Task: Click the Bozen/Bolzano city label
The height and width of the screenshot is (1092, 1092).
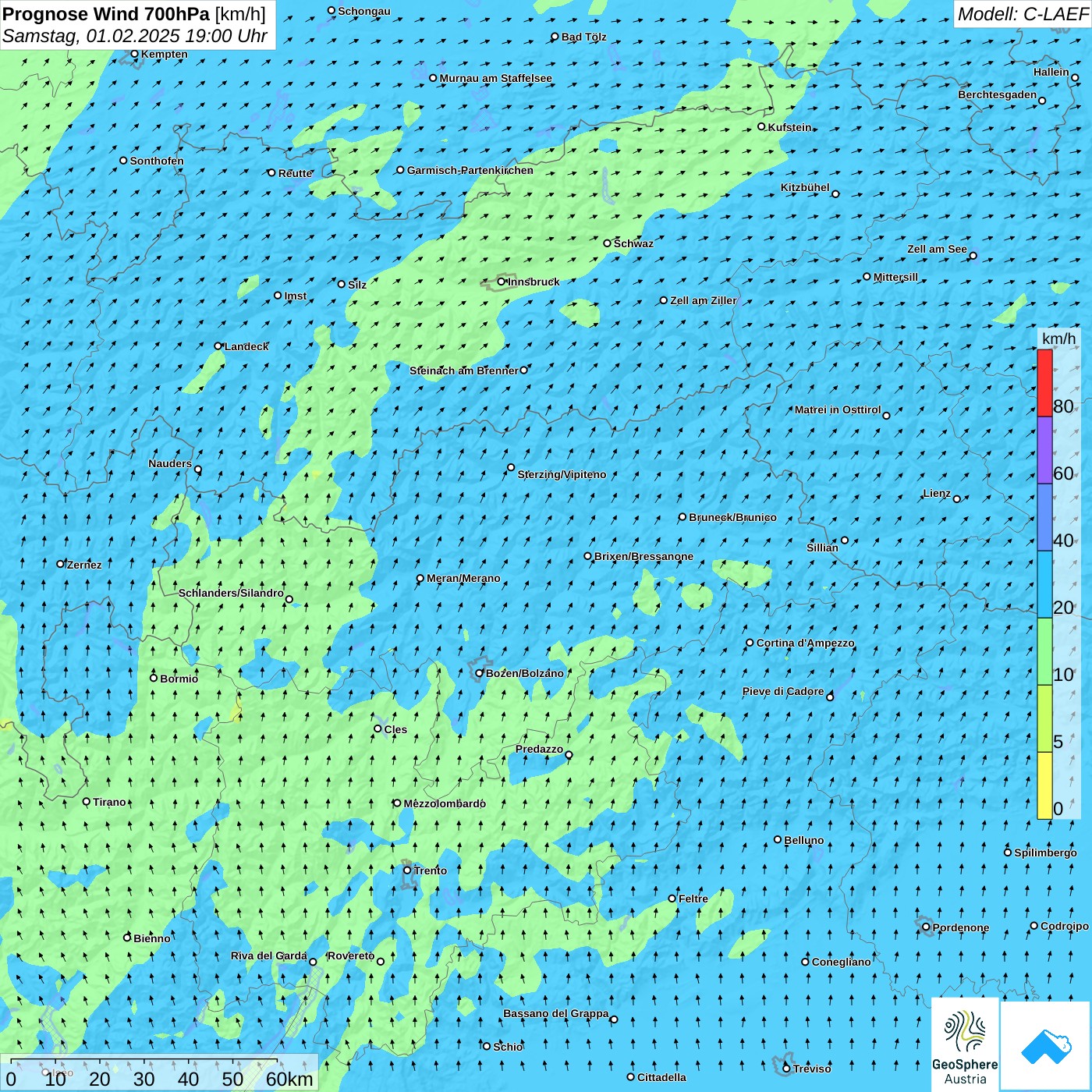Action: (525, 674)
